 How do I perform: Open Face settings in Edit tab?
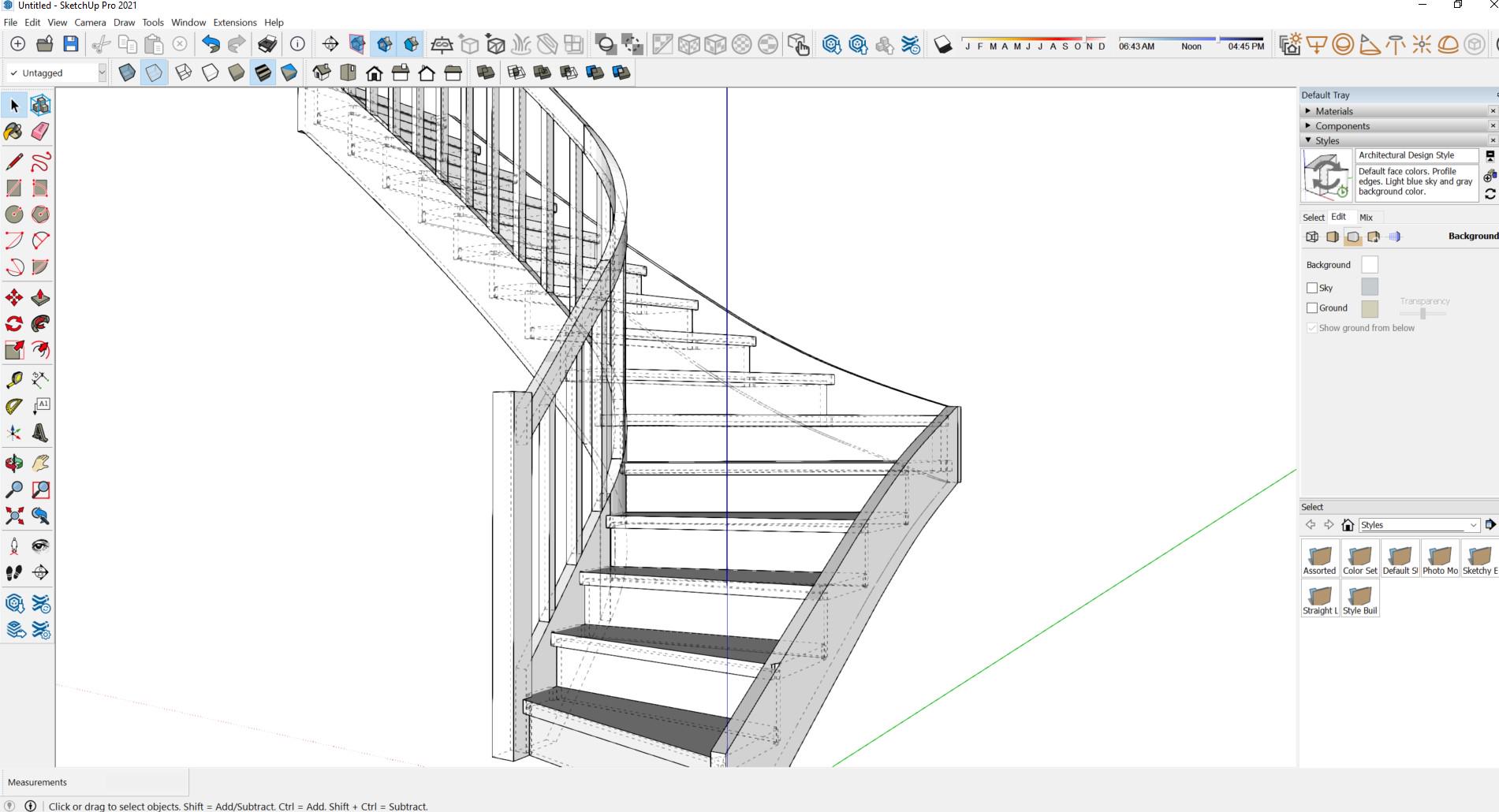pyautogui.click(x=1333, y=237)
